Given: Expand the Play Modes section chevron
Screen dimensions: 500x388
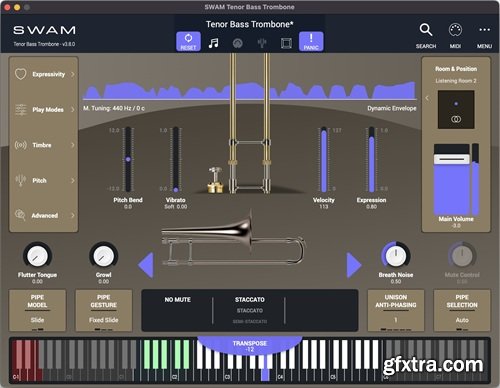Looking at the screenshot, I should pyautogui.click(x=73, y=110).
